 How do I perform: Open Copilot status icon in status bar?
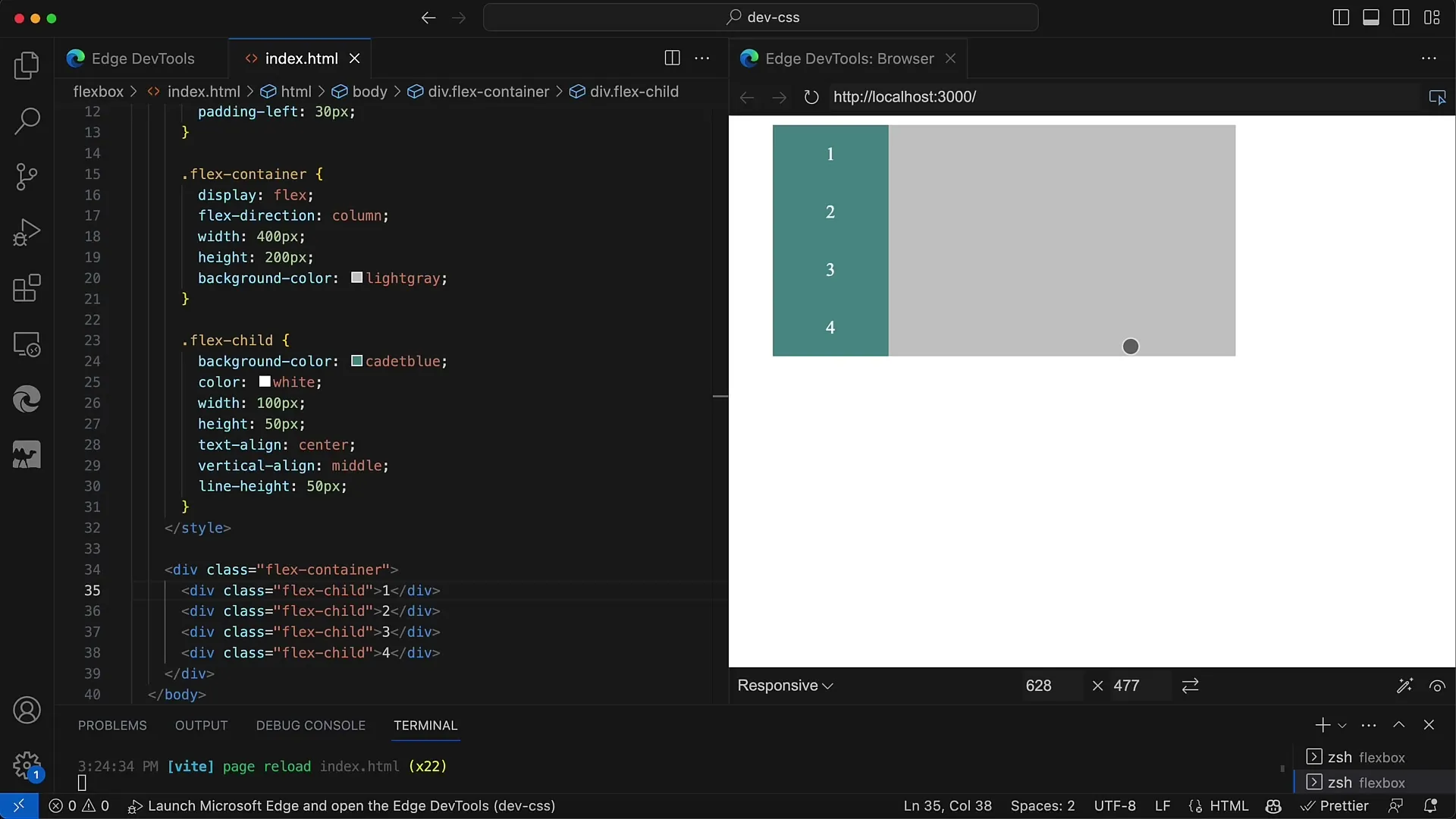(x=1273, y=806)
